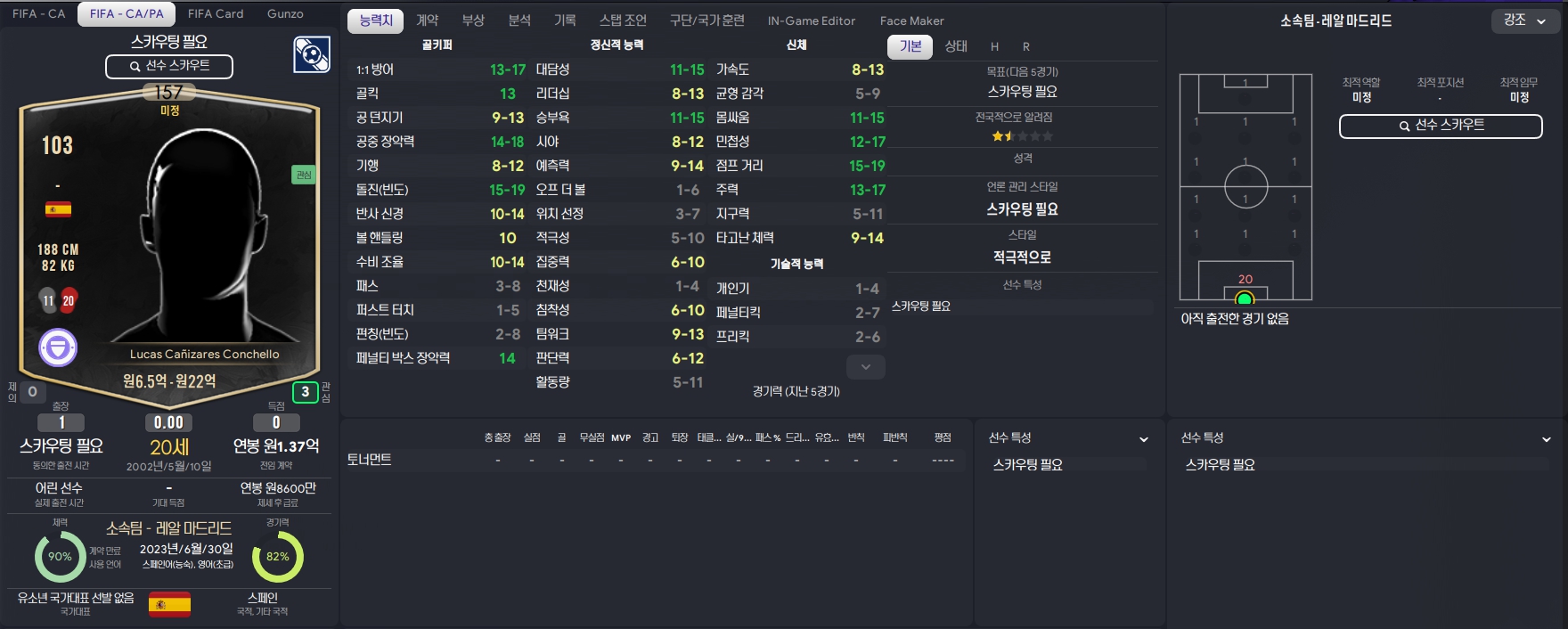
Task: Switch to 분석 tab
Action: click(519, 20)
